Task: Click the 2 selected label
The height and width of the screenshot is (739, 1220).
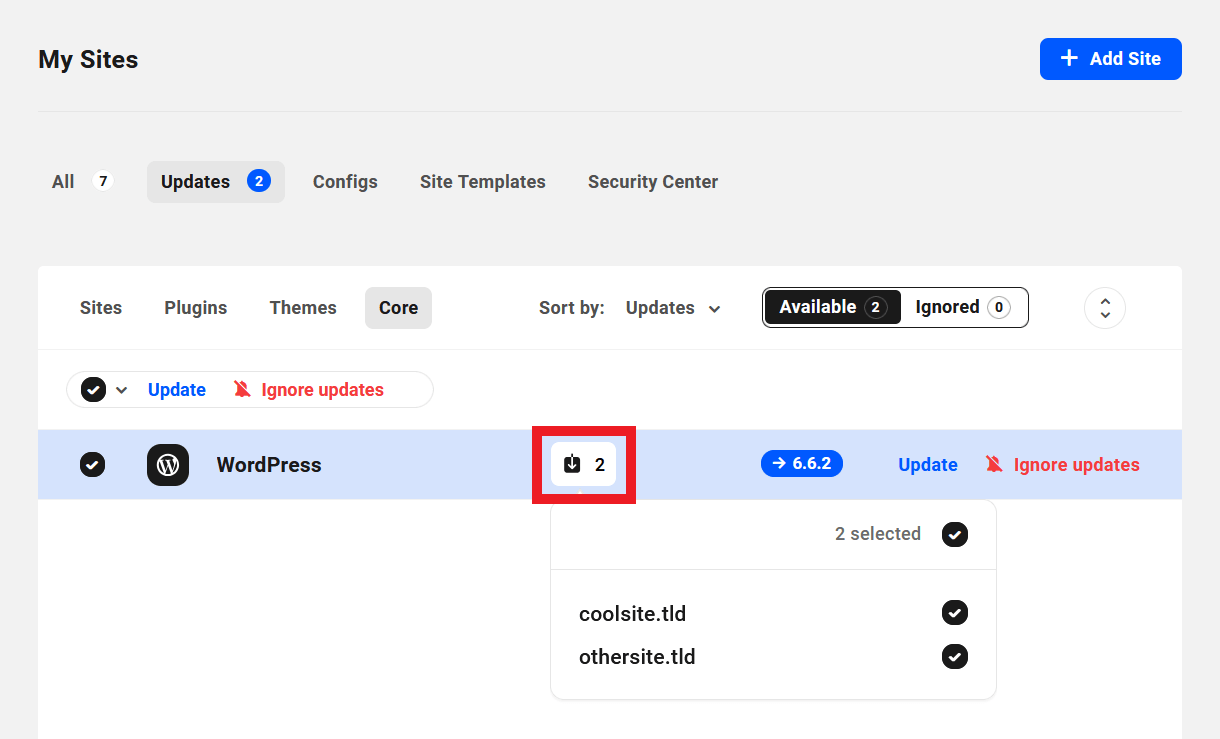Action: (878, 534)
